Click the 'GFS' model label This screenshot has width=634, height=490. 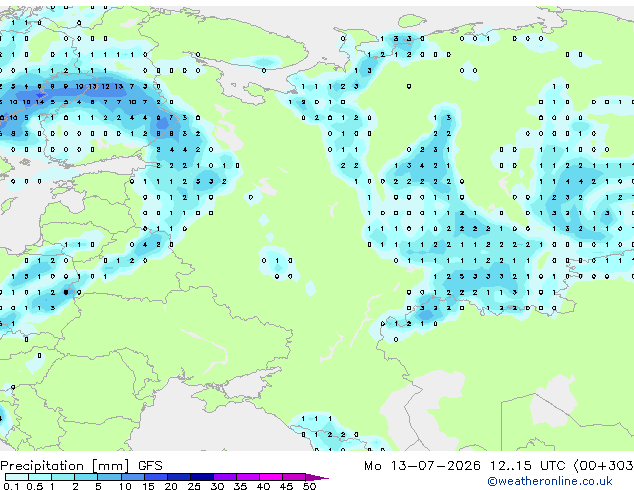pyautogui.click(x=150, y=466)
